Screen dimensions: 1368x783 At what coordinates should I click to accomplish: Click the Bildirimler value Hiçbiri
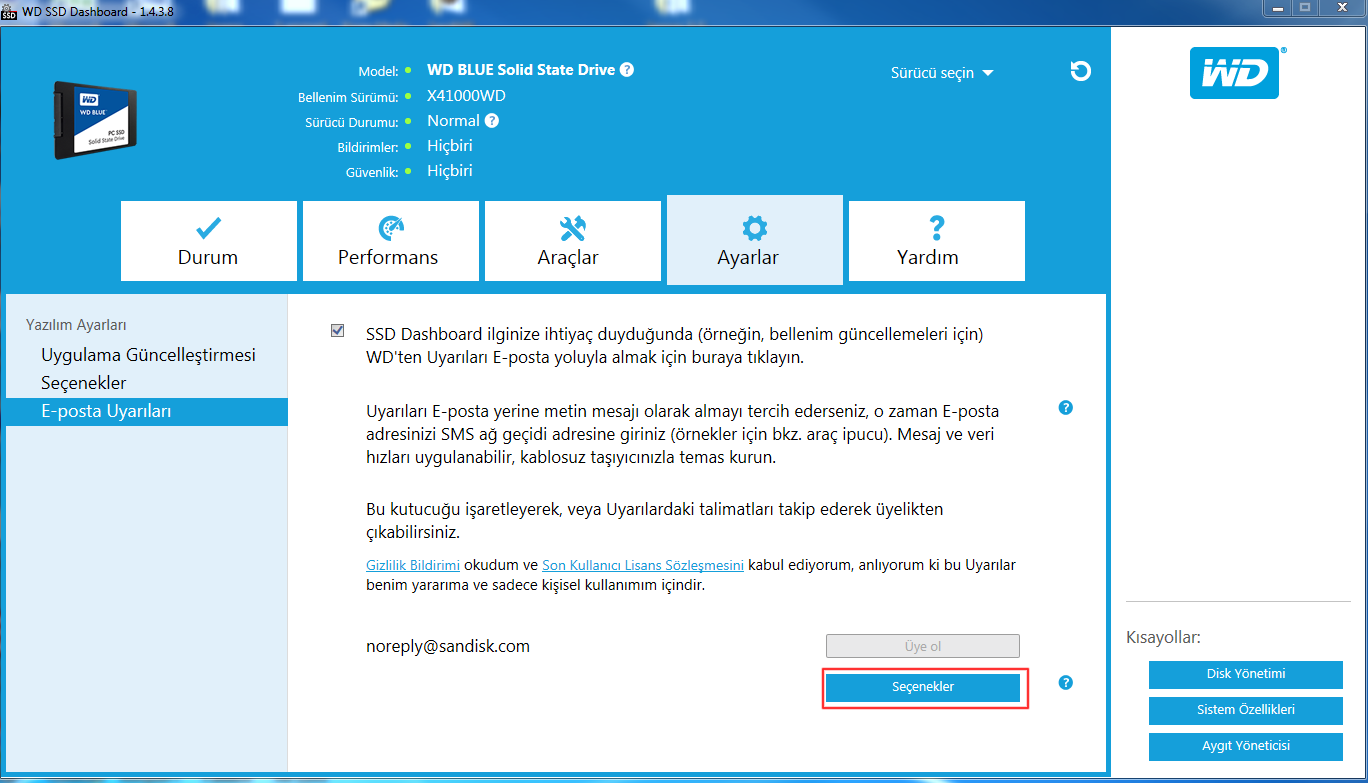point(450,146)
